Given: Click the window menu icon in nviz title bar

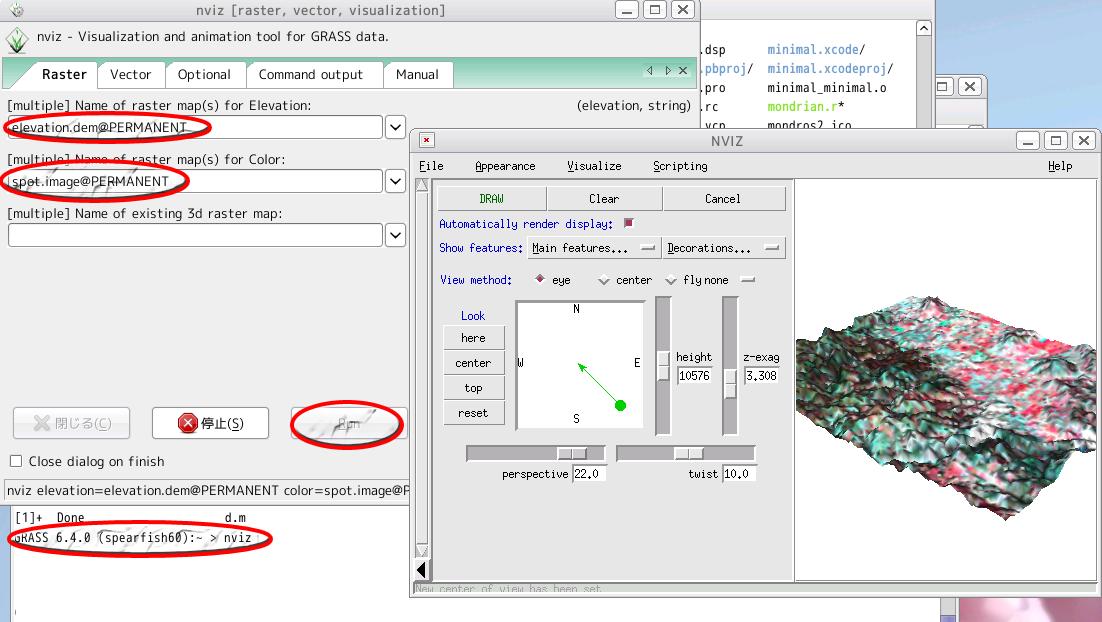Looking at the screenshot, I should (18, 10).
